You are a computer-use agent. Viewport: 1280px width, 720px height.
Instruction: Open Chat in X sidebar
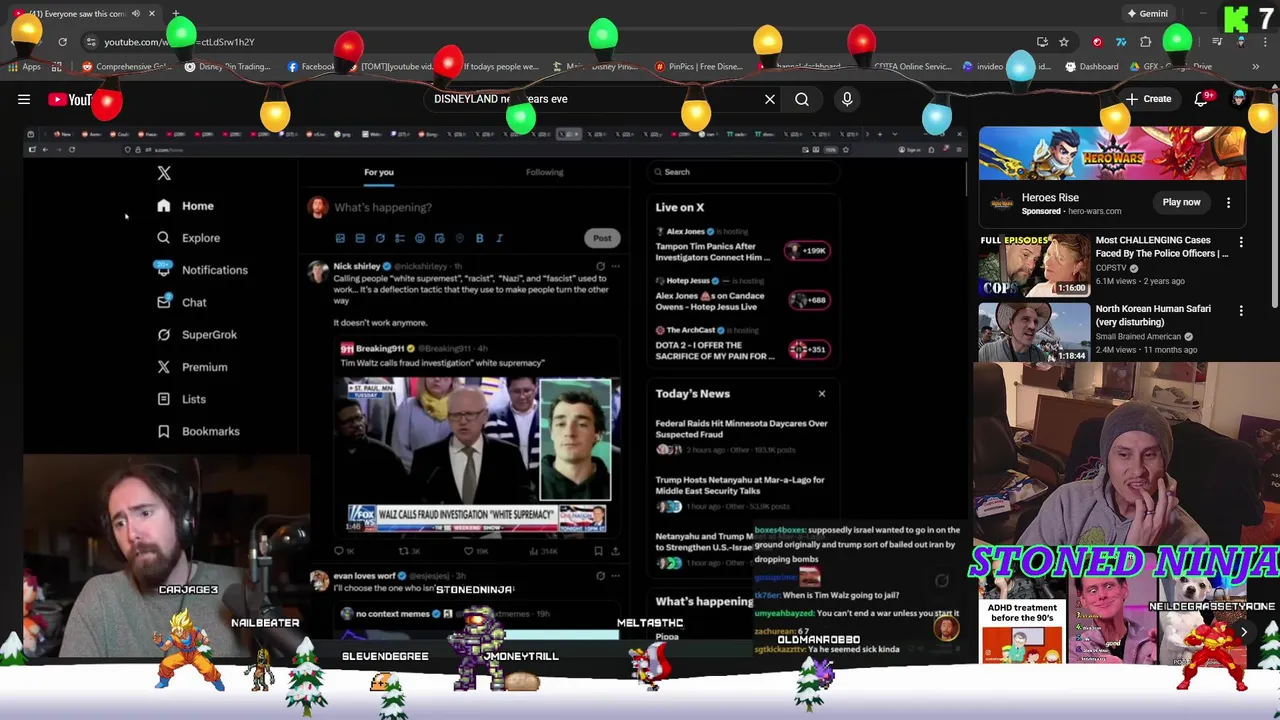(x=181, y=302)
